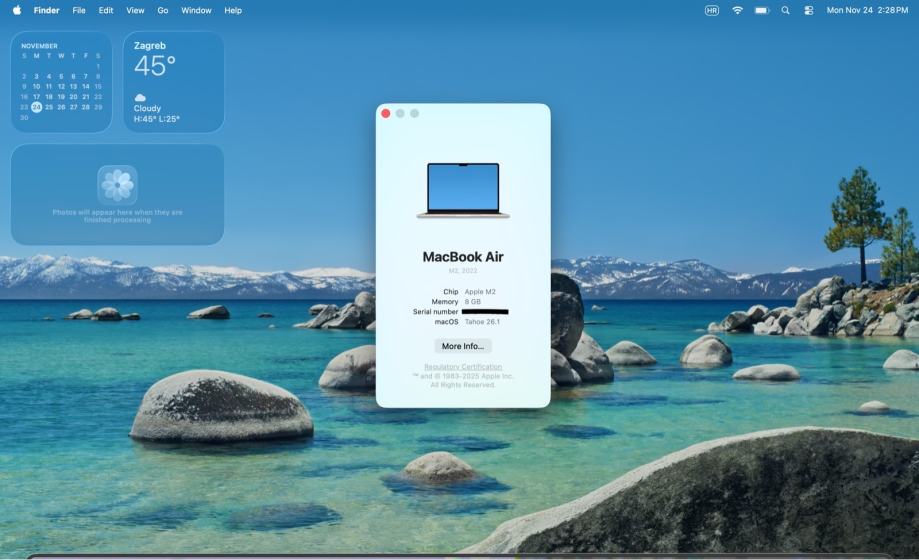Open the Edit menu
The width and height of the screenshot is (919, 560).
tap(106, 10)
